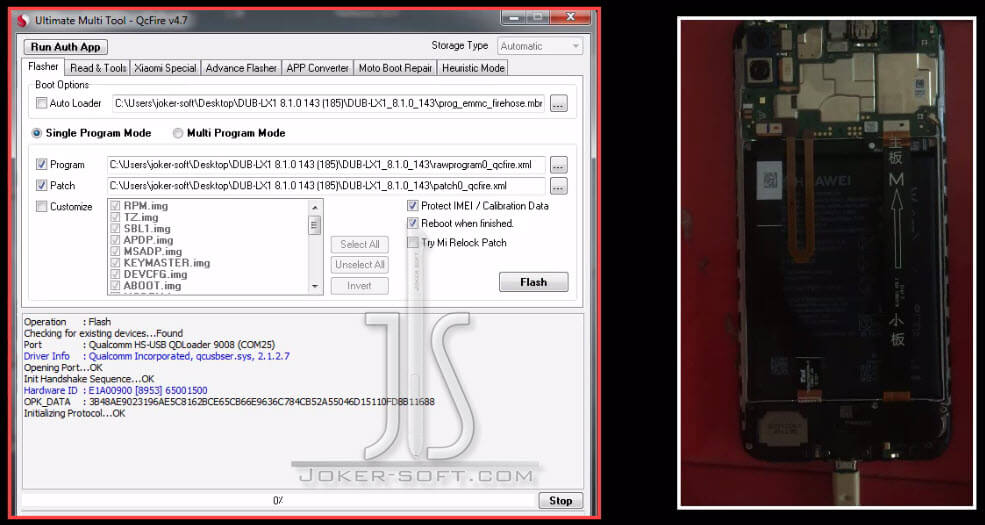Click the Run Auth App button
The image size is (985, 525).
coord(66,46)
